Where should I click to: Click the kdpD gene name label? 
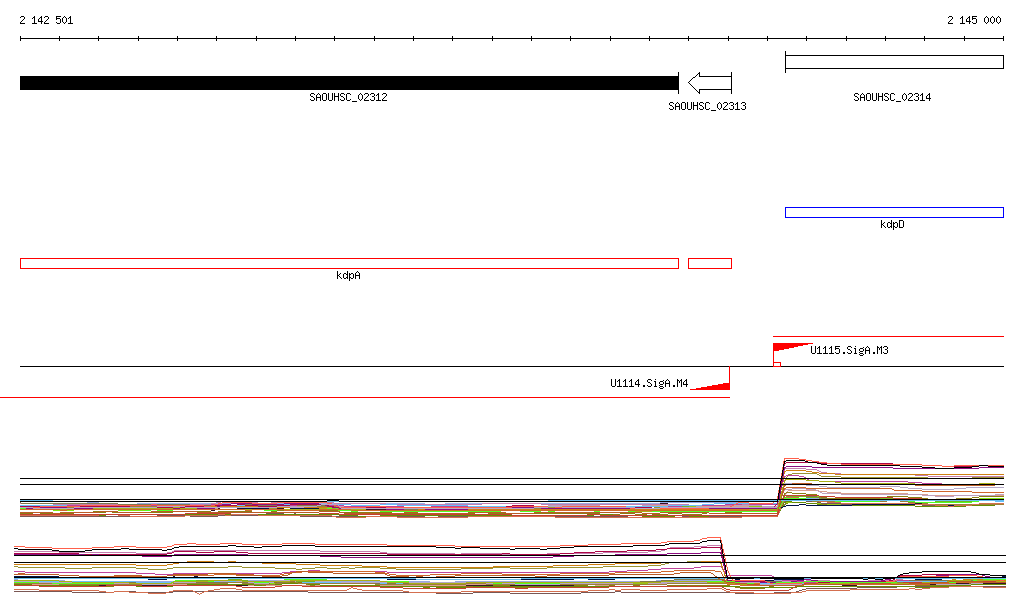point(892,225)
